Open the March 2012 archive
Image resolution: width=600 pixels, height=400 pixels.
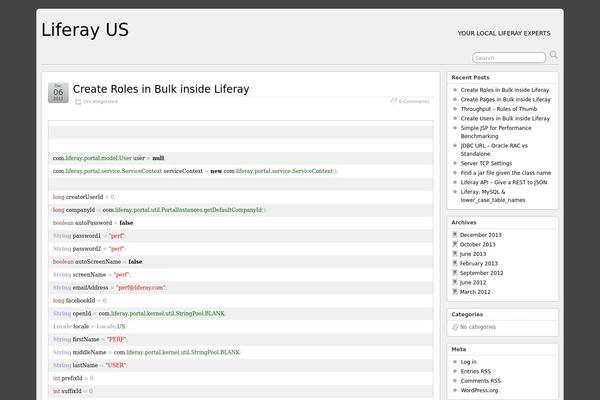pyautogui.click(x=475, y=292)
